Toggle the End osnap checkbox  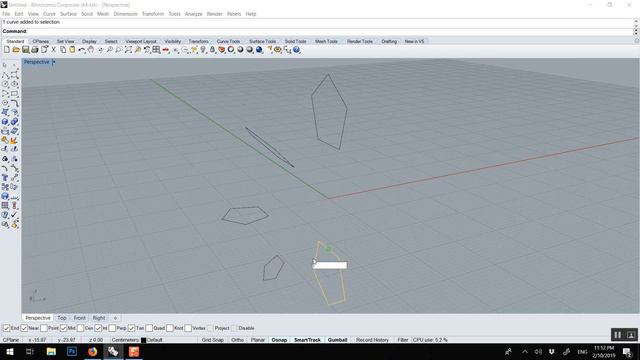7,328
